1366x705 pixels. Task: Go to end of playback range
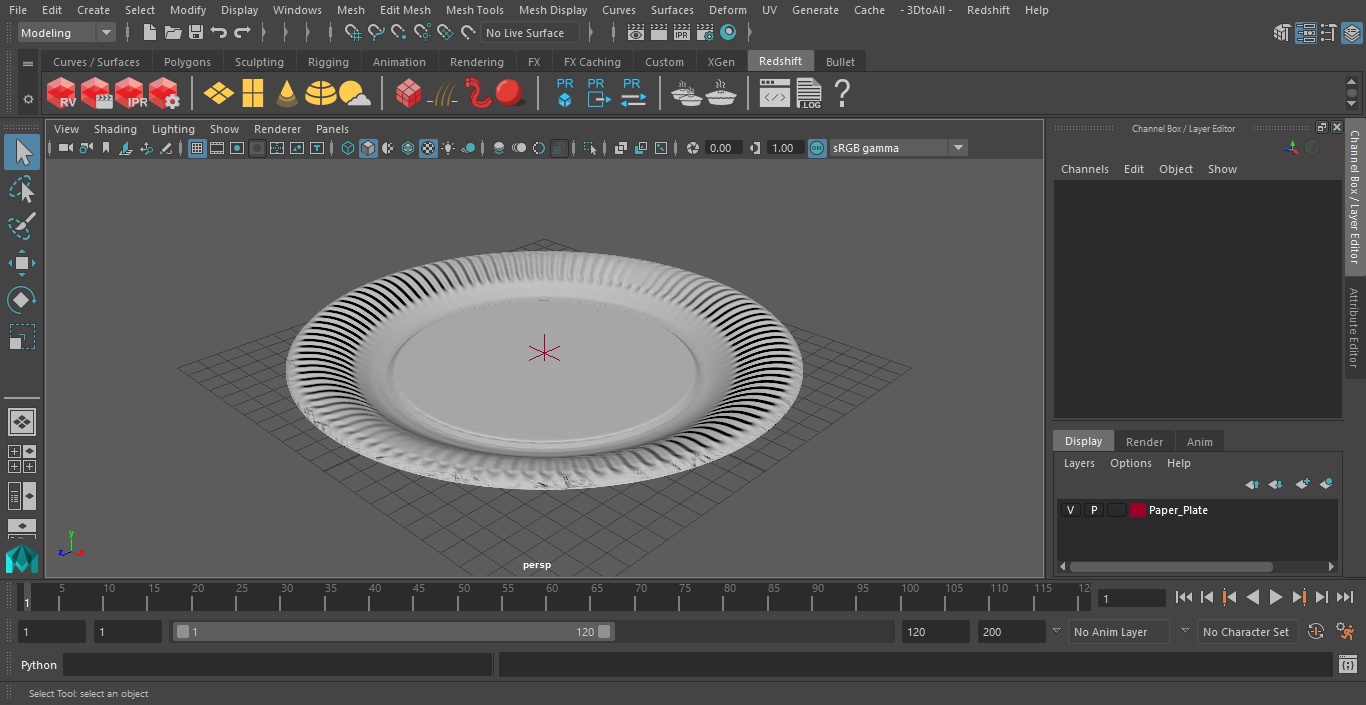tap(1345, 597)
